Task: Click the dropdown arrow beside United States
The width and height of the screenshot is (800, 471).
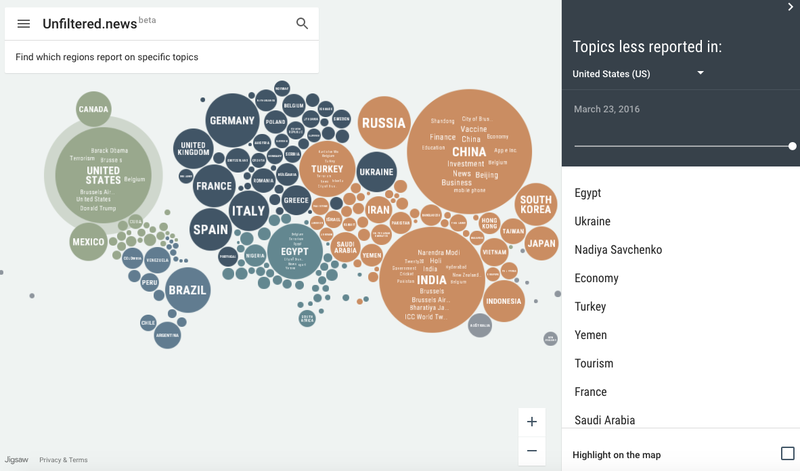Action: click(x=700, y=73)
